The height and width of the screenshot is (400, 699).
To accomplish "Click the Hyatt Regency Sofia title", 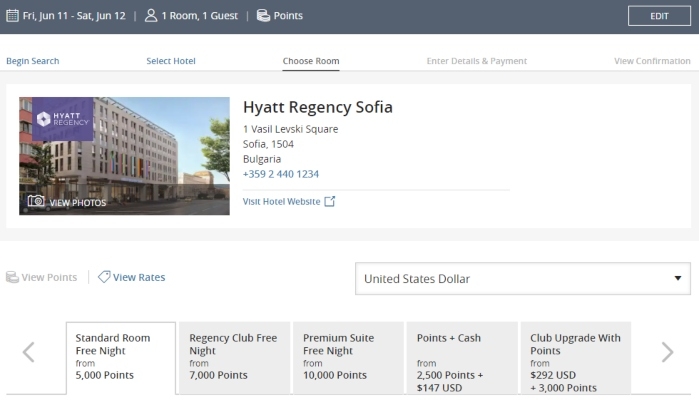I will click(x=318, y=107).
